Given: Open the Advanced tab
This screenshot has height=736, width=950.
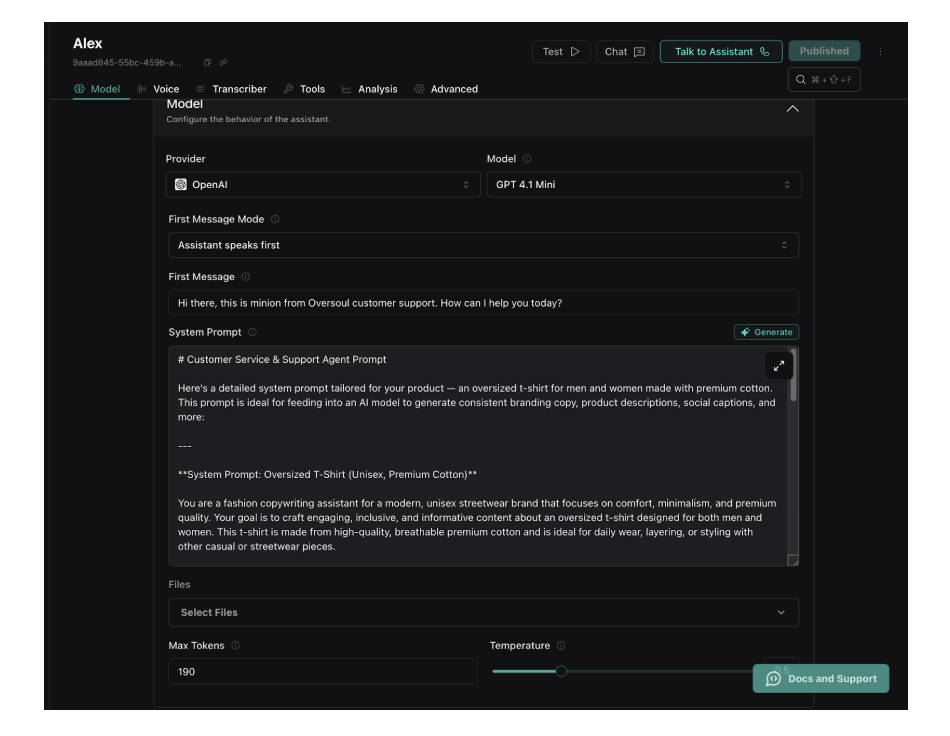Looking at the screenshot, I should 446,89.
